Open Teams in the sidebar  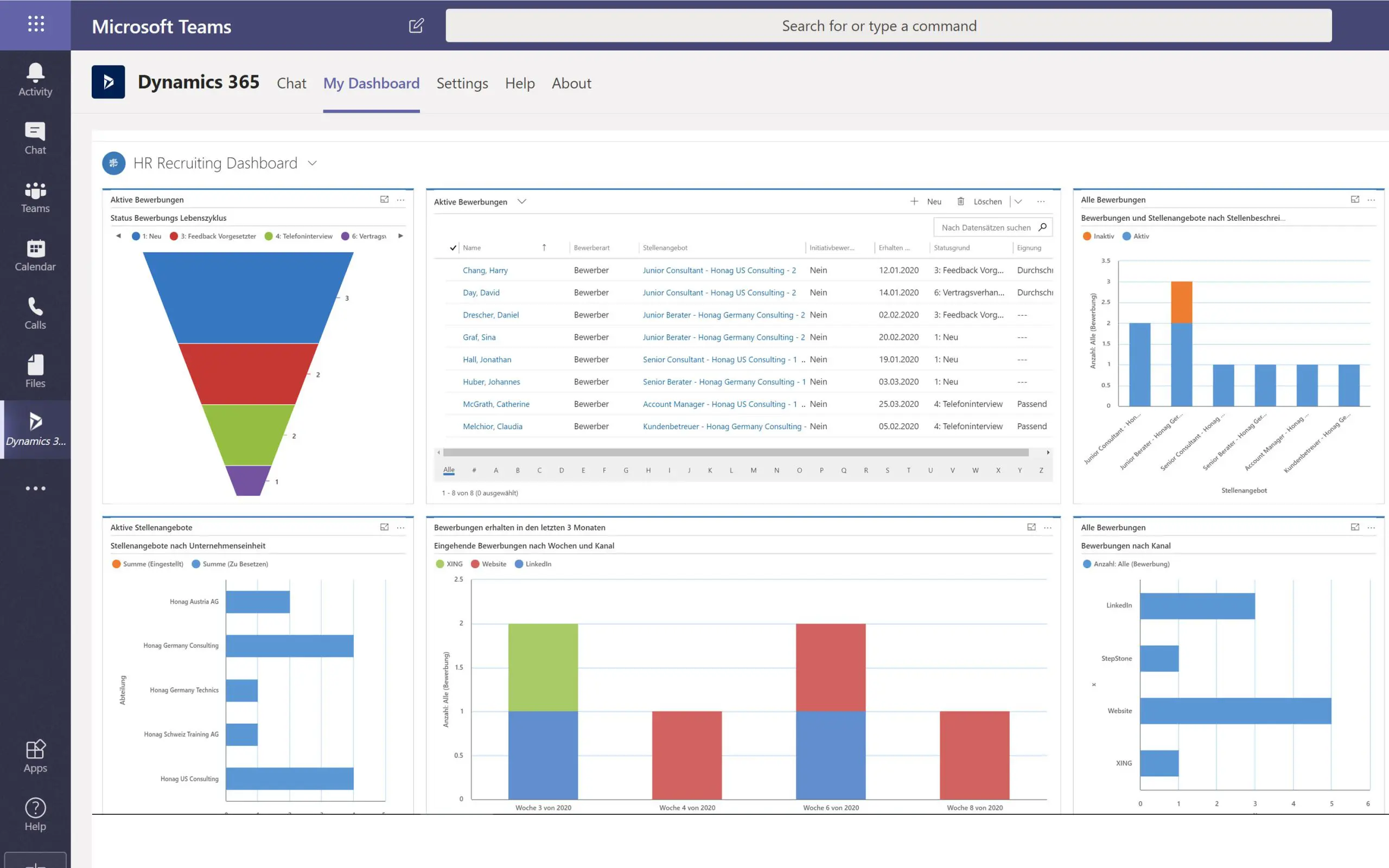(x=35, y=197)
